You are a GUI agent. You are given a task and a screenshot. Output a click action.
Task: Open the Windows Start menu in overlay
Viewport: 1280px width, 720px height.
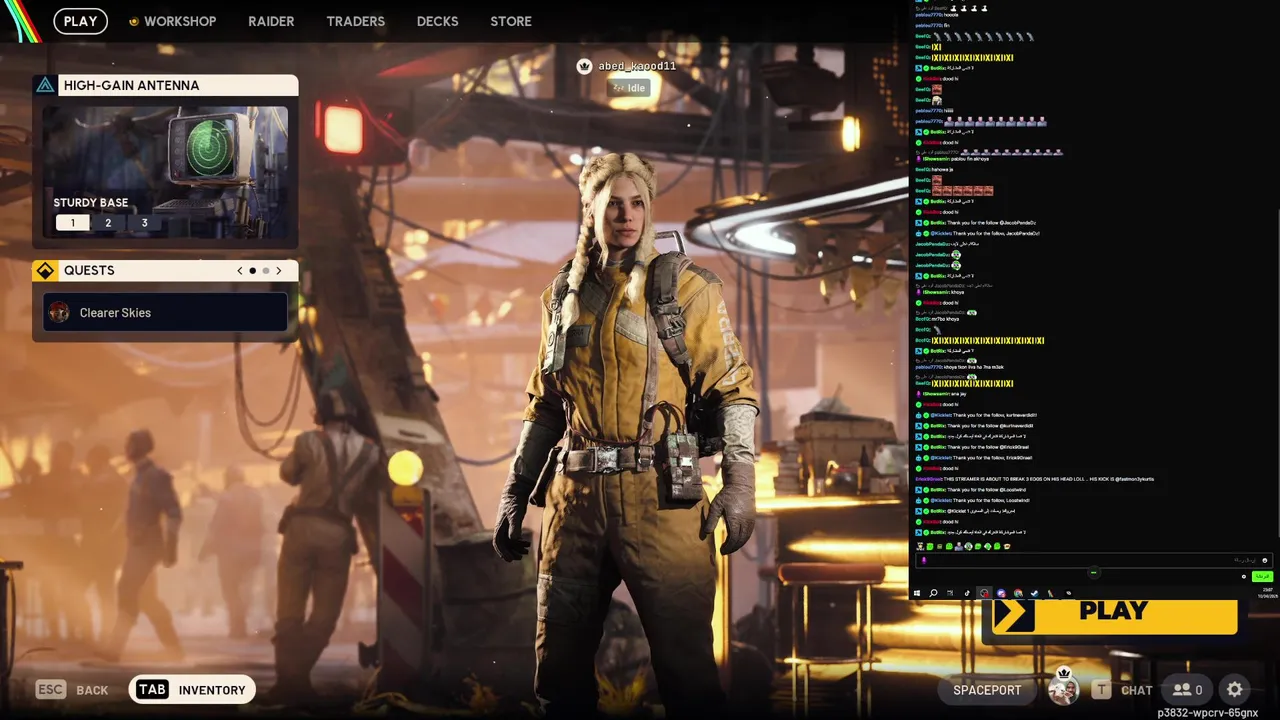[917, 593]
